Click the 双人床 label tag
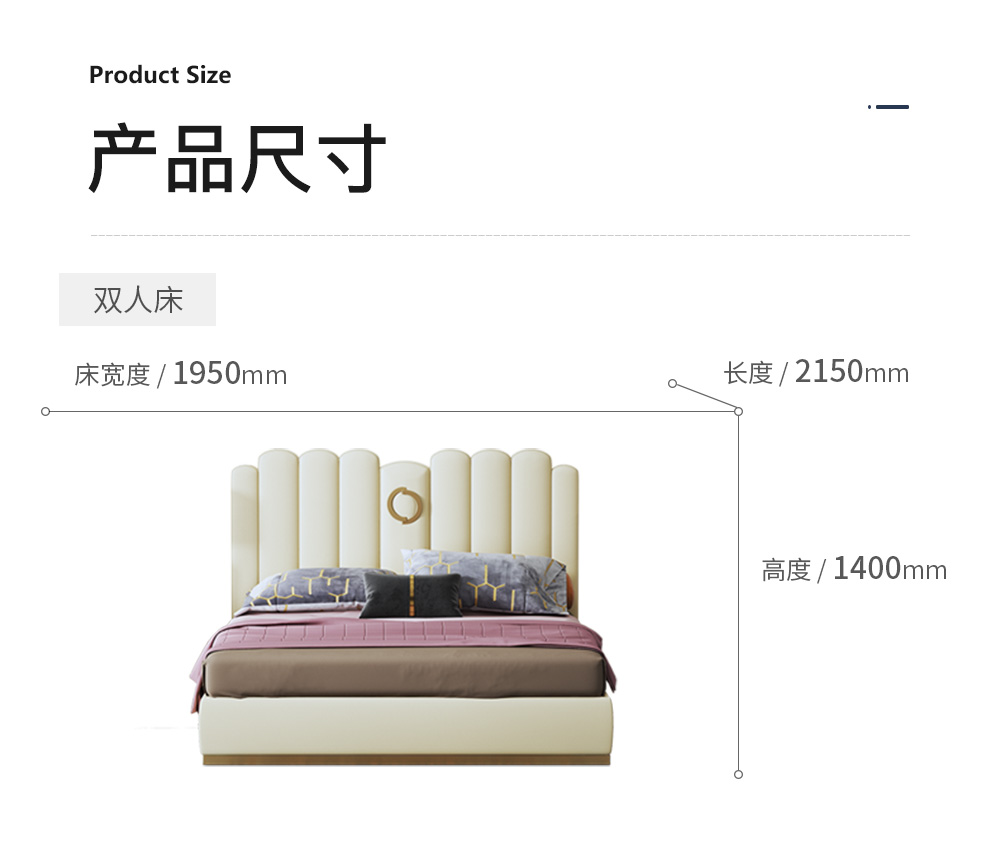This screenshot has width=1000, height=842. (x=137, y=299)
